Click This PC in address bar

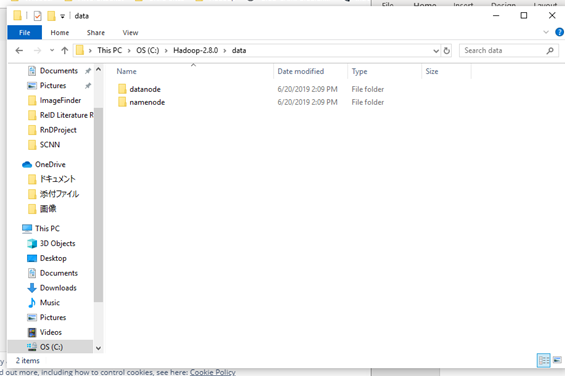pos(110,50)
